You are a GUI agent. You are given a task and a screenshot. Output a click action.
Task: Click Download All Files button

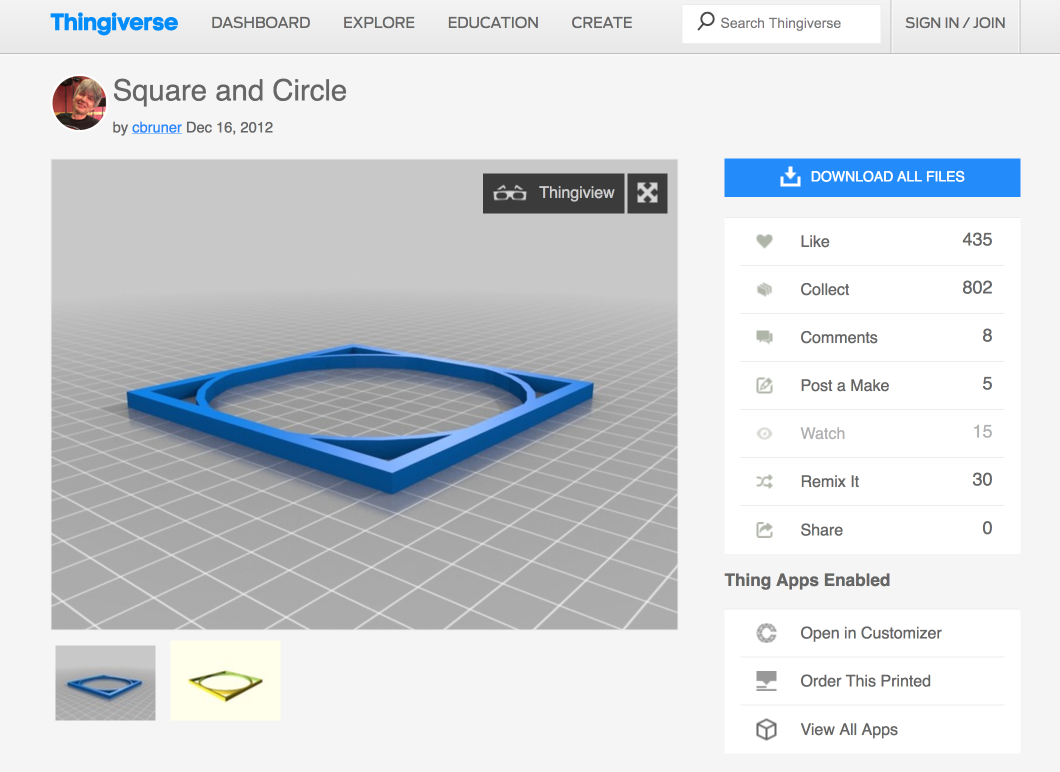pos(872,177)
